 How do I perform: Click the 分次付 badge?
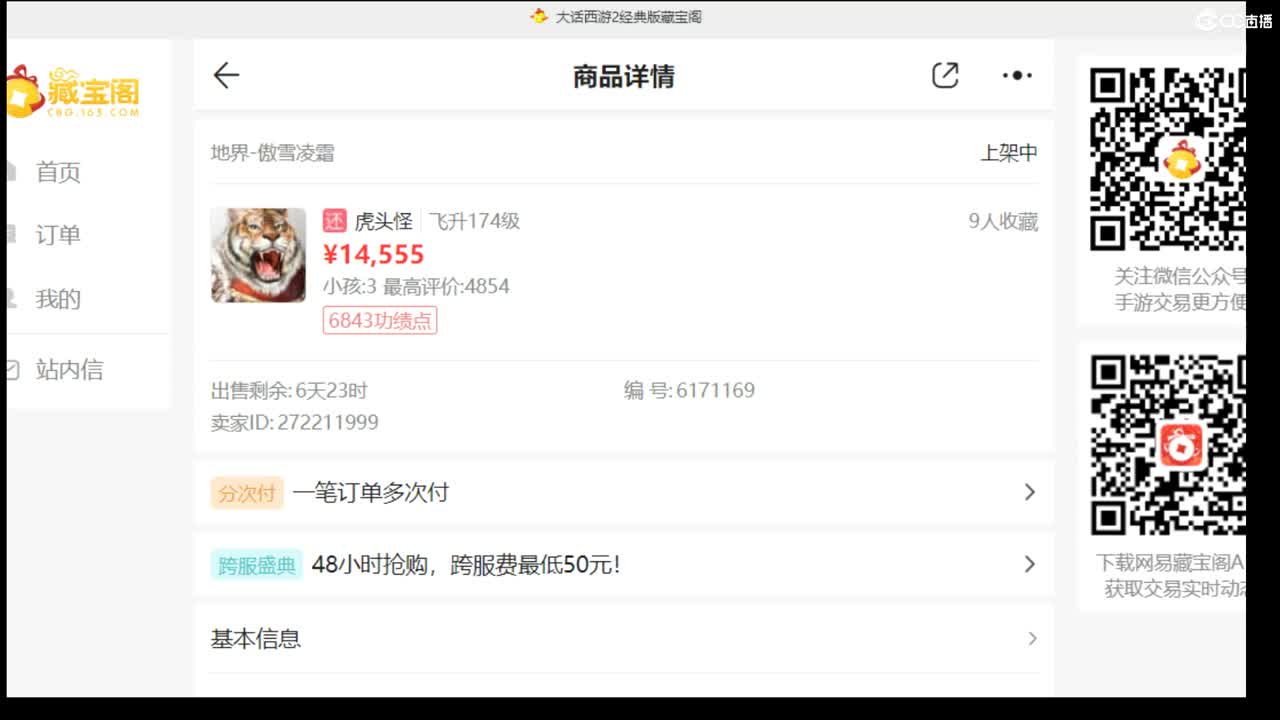[247, 493]
